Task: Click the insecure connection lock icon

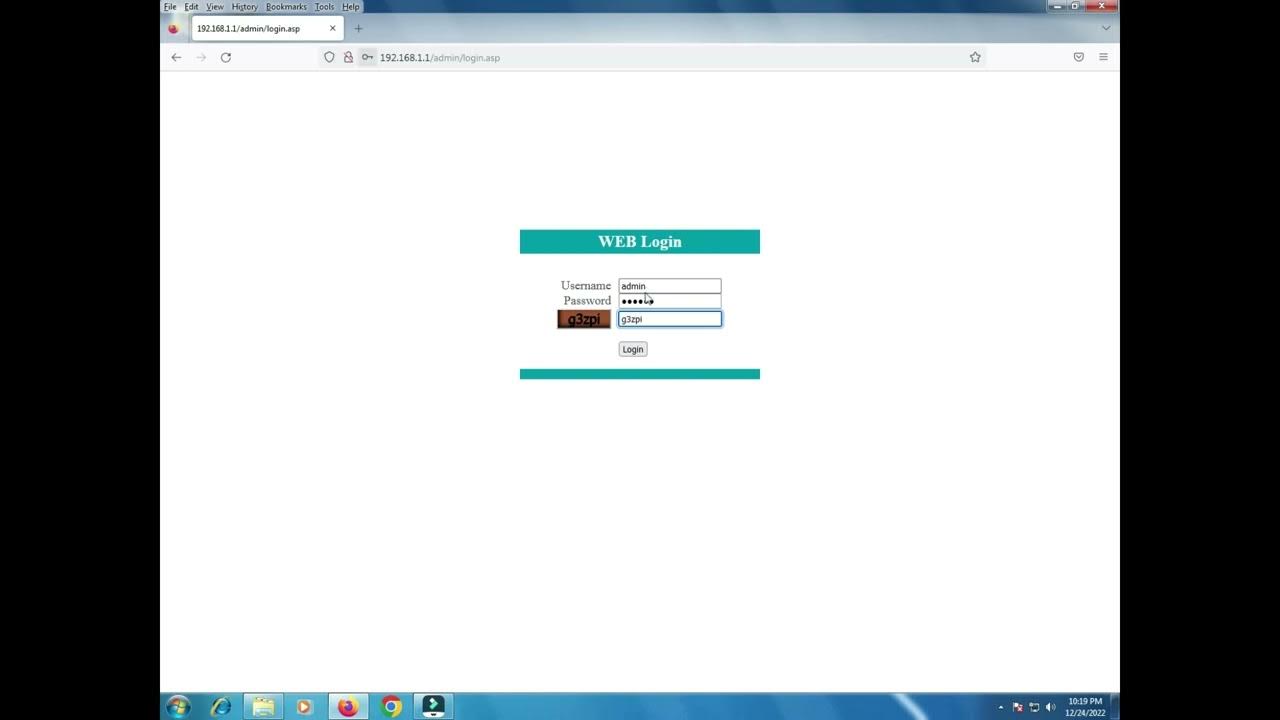Action: [348, 57]
